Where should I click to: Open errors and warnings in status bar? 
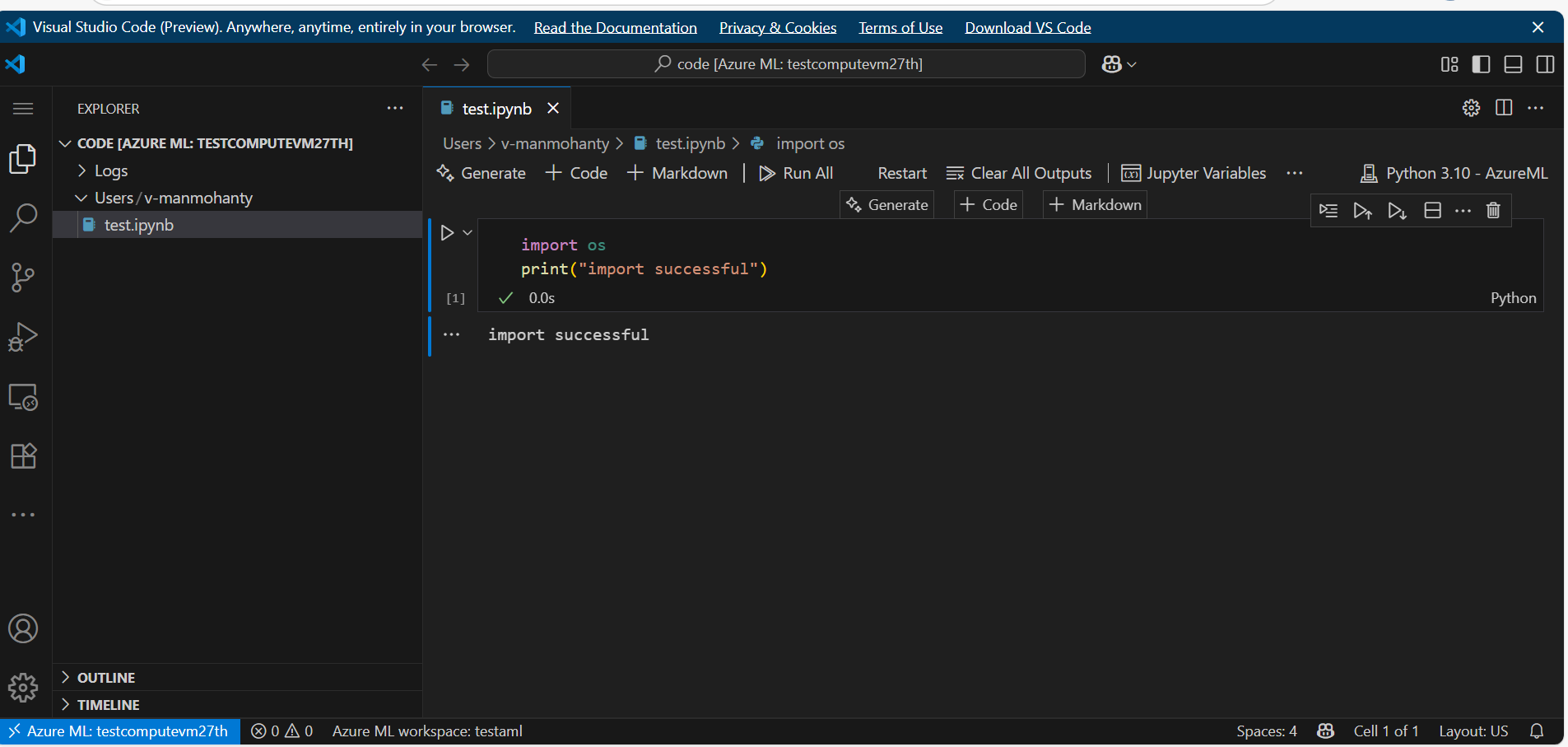coord(281,731)
